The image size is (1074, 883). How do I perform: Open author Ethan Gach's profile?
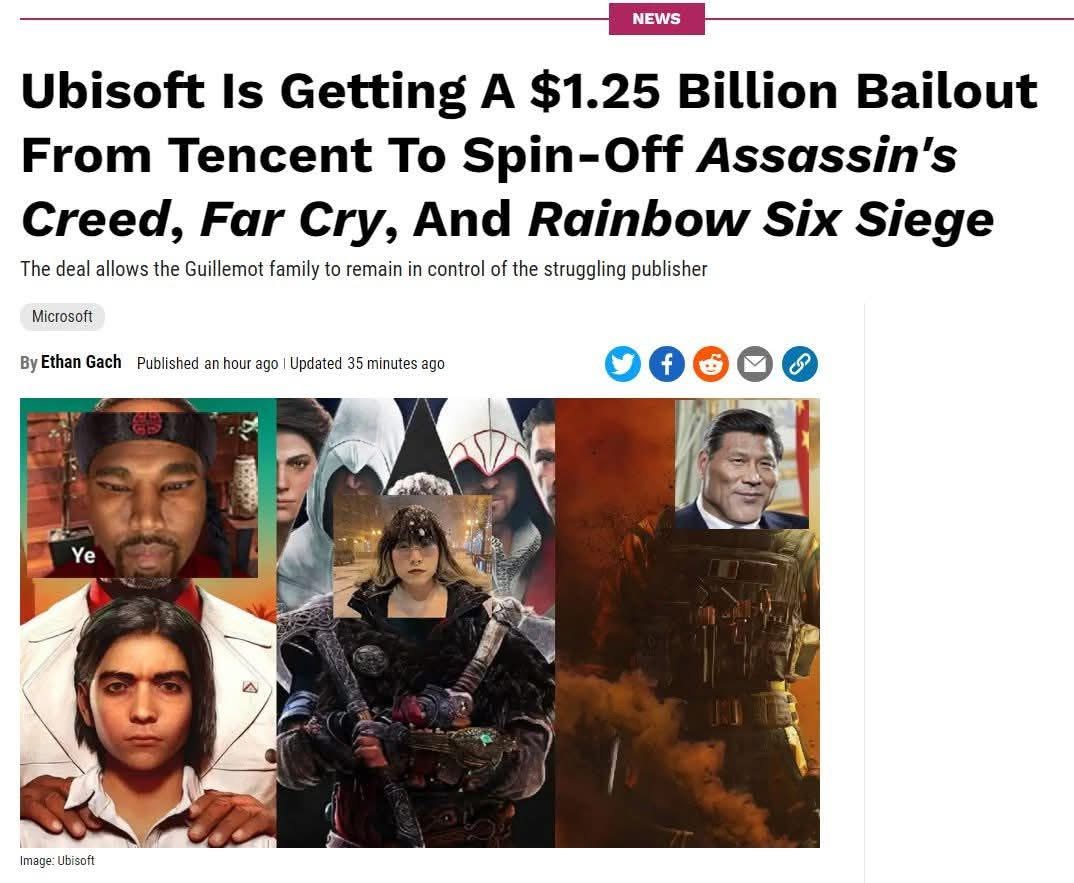coord(81,362)
